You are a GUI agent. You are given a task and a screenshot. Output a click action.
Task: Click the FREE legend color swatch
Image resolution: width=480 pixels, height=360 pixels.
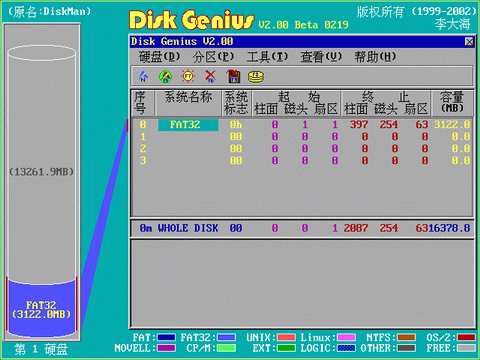click(466, 348)
